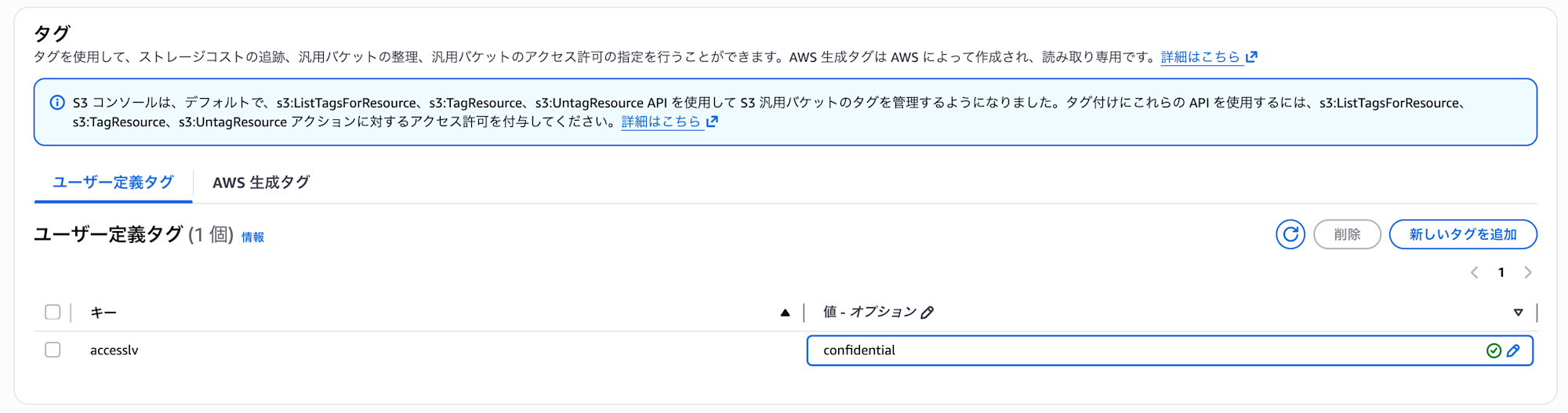The height and width of the screenshot is (413, 1568).
Task: Check the accesslv tag row checkbox
Action: pos(53,350)
